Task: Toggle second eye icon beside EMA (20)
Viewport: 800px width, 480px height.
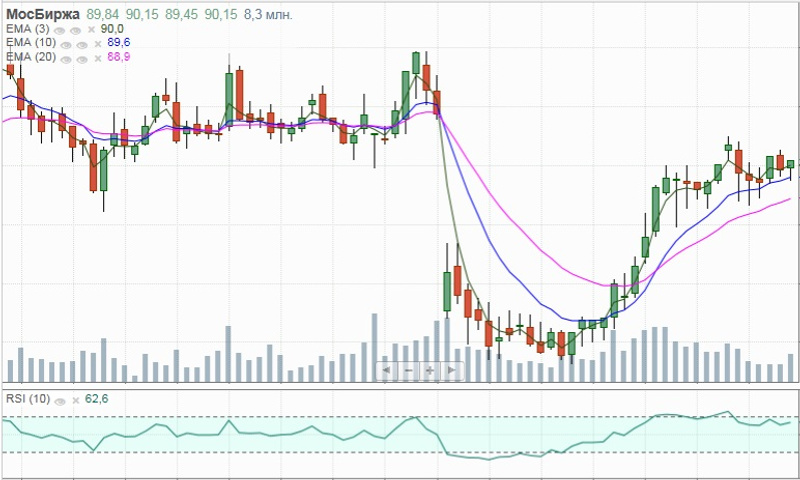Action: (x=82, y=59)
